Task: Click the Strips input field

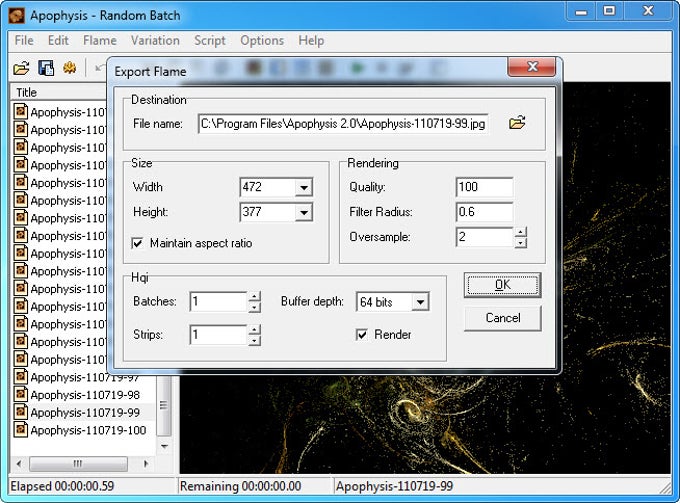Action: click(x=219, y=335)
